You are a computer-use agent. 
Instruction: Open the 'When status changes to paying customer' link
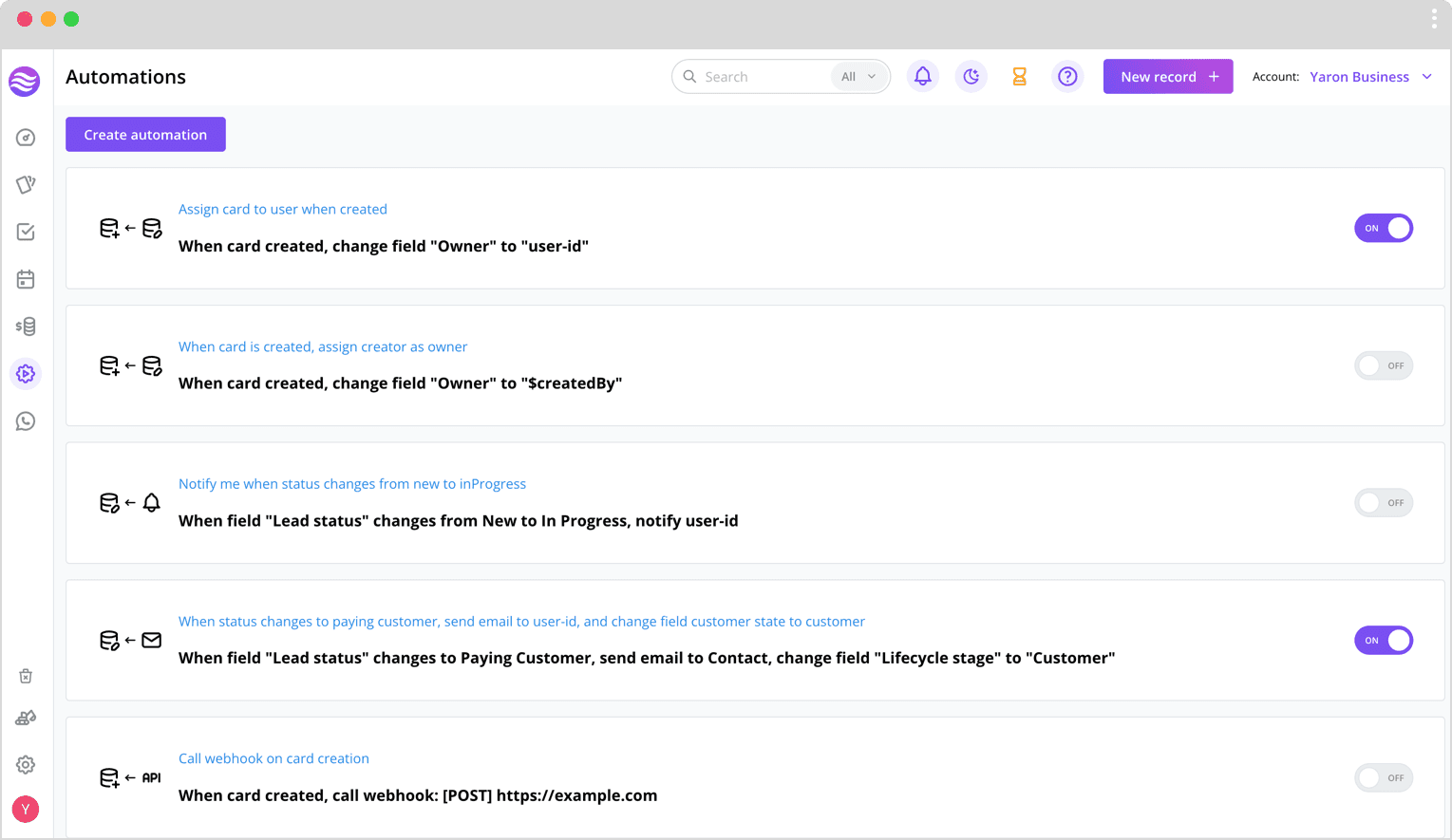coord(521,622)
